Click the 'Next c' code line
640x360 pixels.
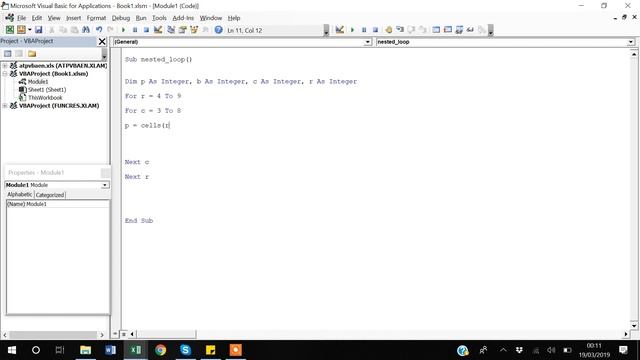click(137, 162)
